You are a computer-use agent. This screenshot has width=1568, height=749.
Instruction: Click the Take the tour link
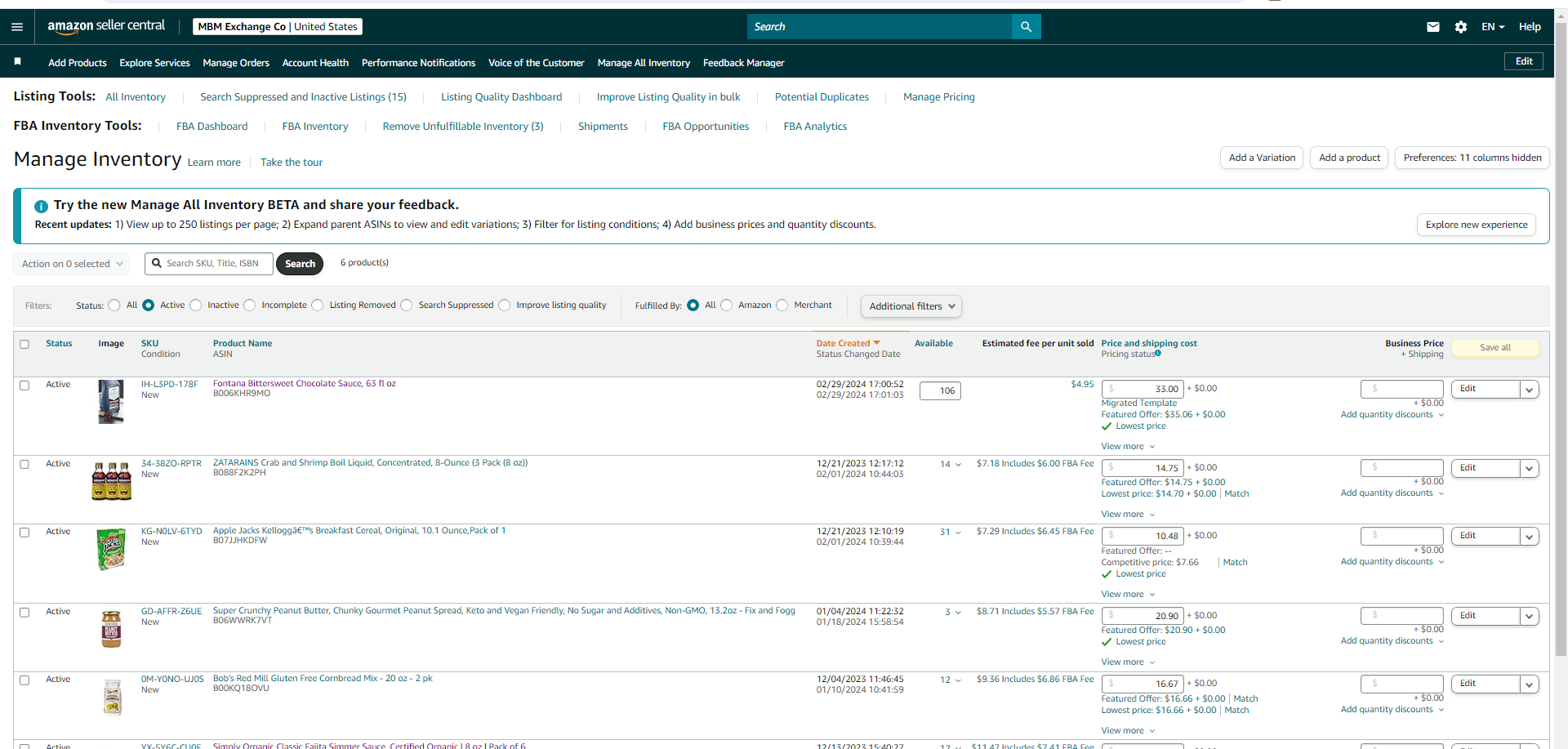[x=292, y=163]
